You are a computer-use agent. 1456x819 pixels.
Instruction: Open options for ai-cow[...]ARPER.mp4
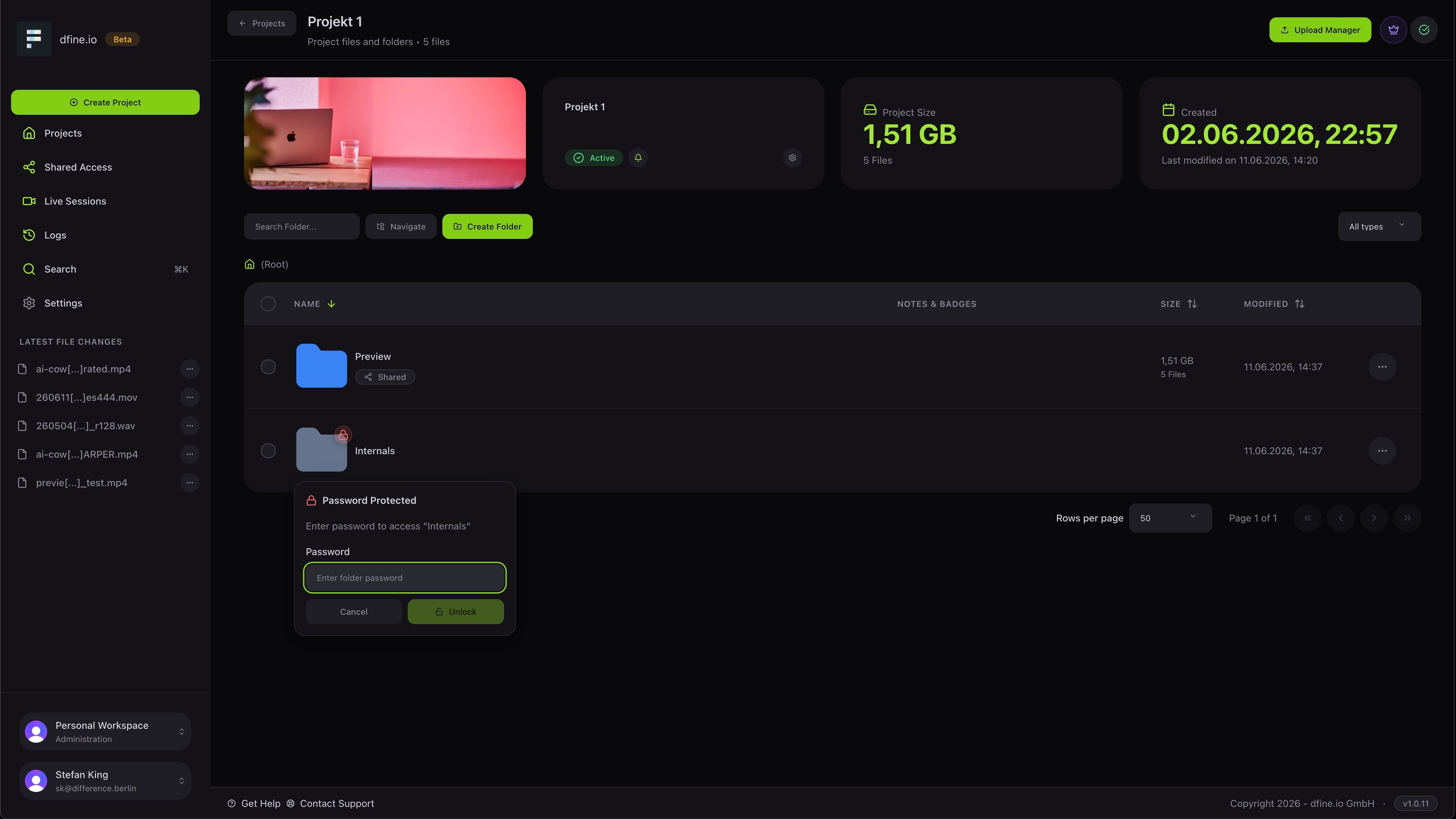189,454
